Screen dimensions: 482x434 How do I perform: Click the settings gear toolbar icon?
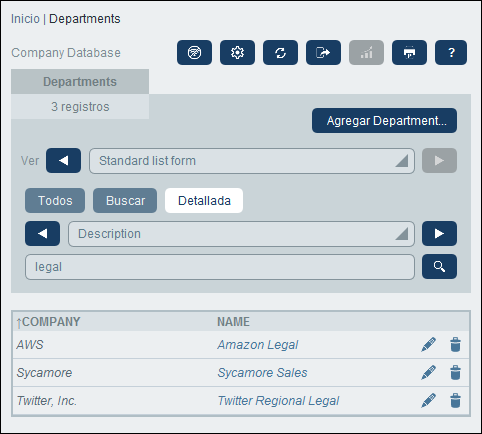click(x=237, y=53)
